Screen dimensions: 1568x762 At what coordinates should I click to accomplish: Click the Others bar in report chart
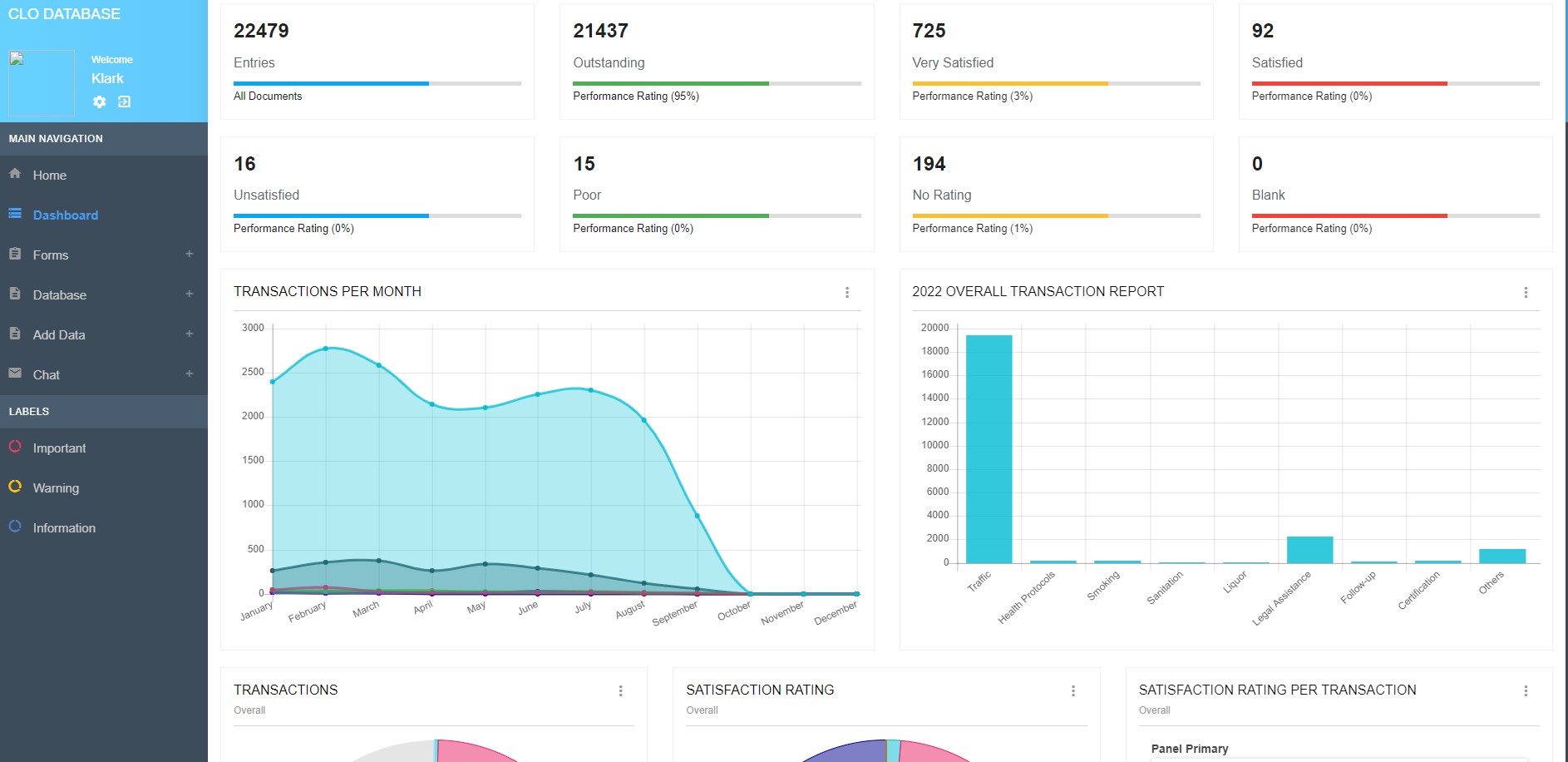pyautogui.click(x=1502, y=557)
